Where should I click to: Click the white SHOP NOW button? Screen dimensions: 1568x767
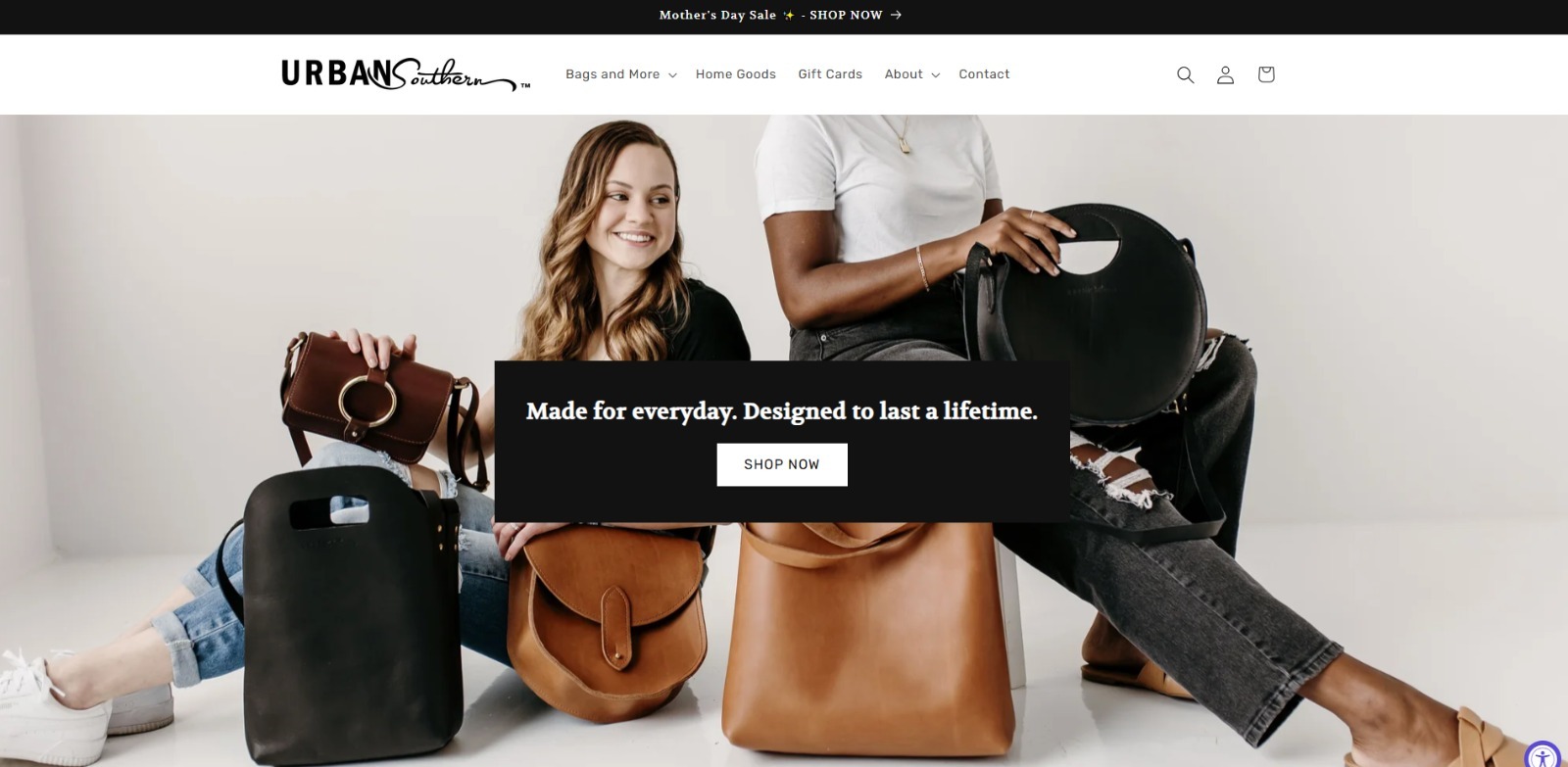coord(782,464)
